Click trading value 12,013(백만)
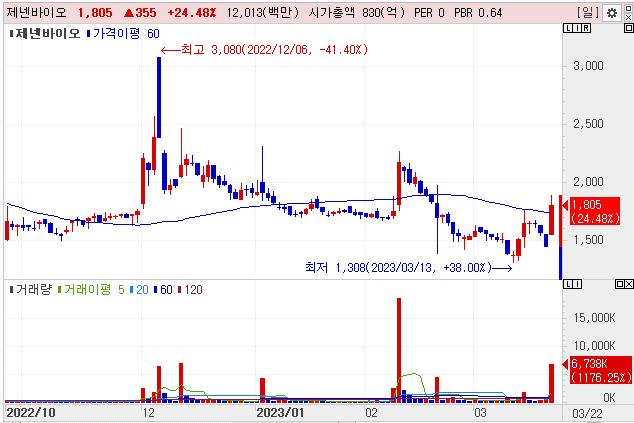This screenshot has width=634, height=423. tap(262, 13)
